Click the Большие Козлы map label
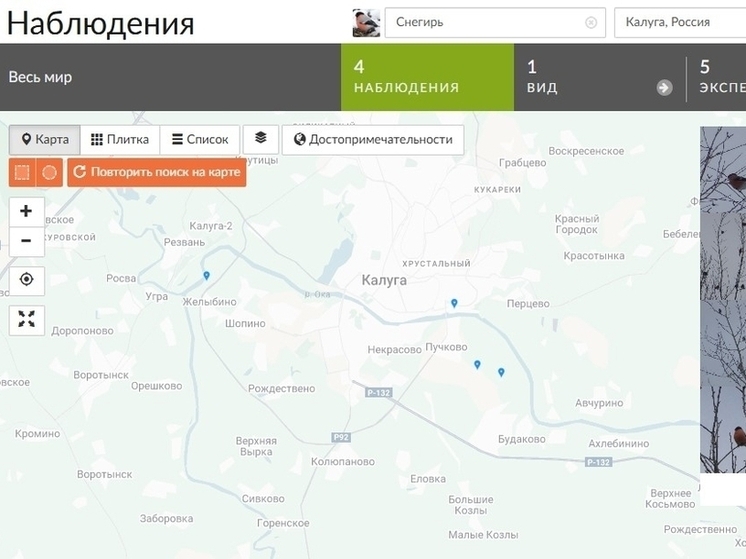The width and height of the screenshot is (746, 559). click(x=471, y=505)
